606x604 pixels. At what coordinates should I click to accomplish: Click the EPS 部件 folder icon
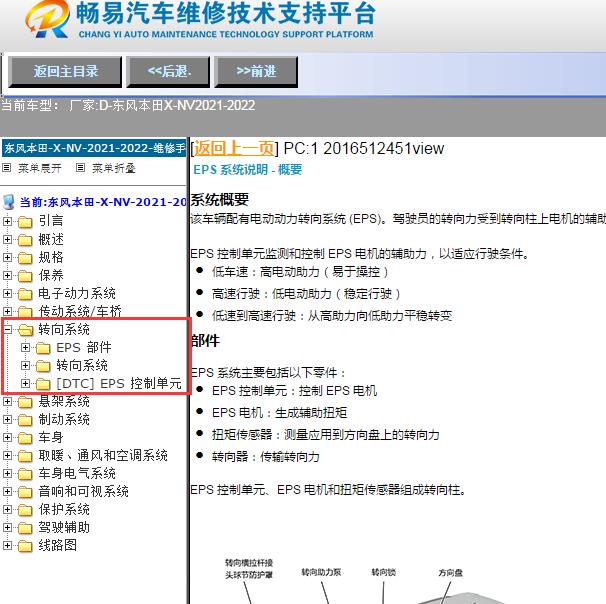[x=43, y=348]
